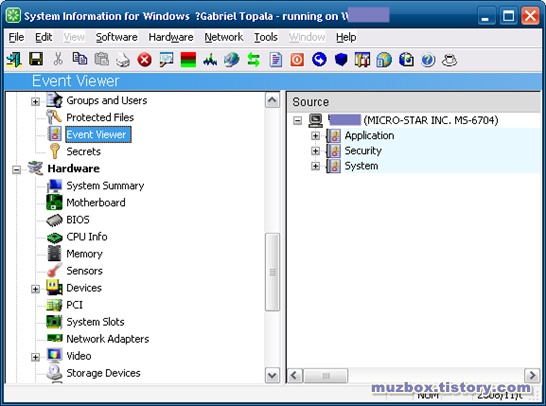
Task: Click the globe network toolbar icon
Action: (232, 60)
